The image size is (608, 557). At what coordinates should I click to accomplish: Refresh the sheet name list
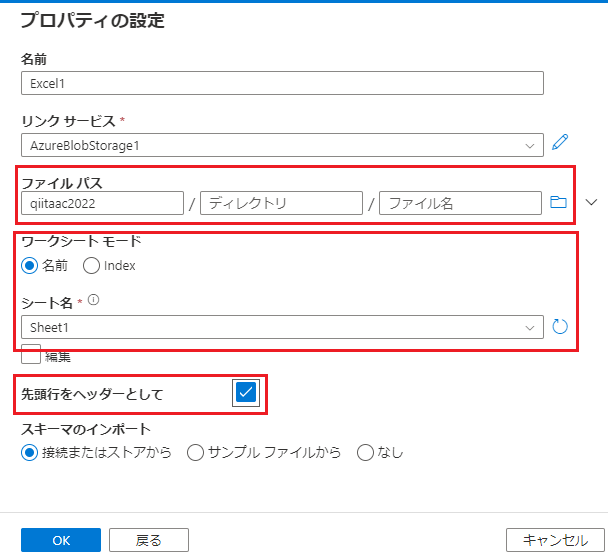pyautogui.click(x=560, y=327)
